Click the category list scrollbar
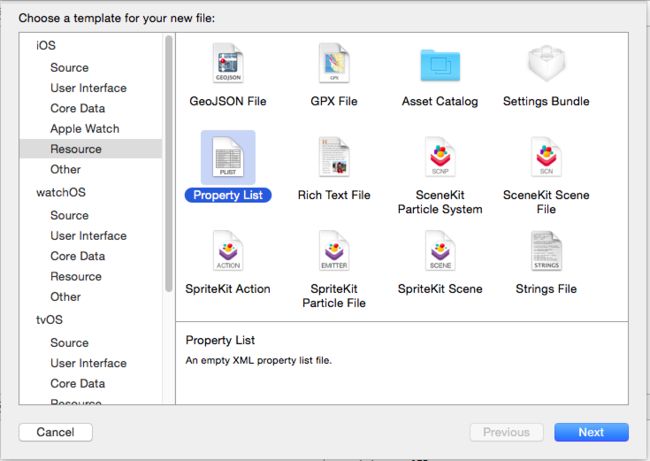Viewport: 650px width, 461px height. pos(169,164)
